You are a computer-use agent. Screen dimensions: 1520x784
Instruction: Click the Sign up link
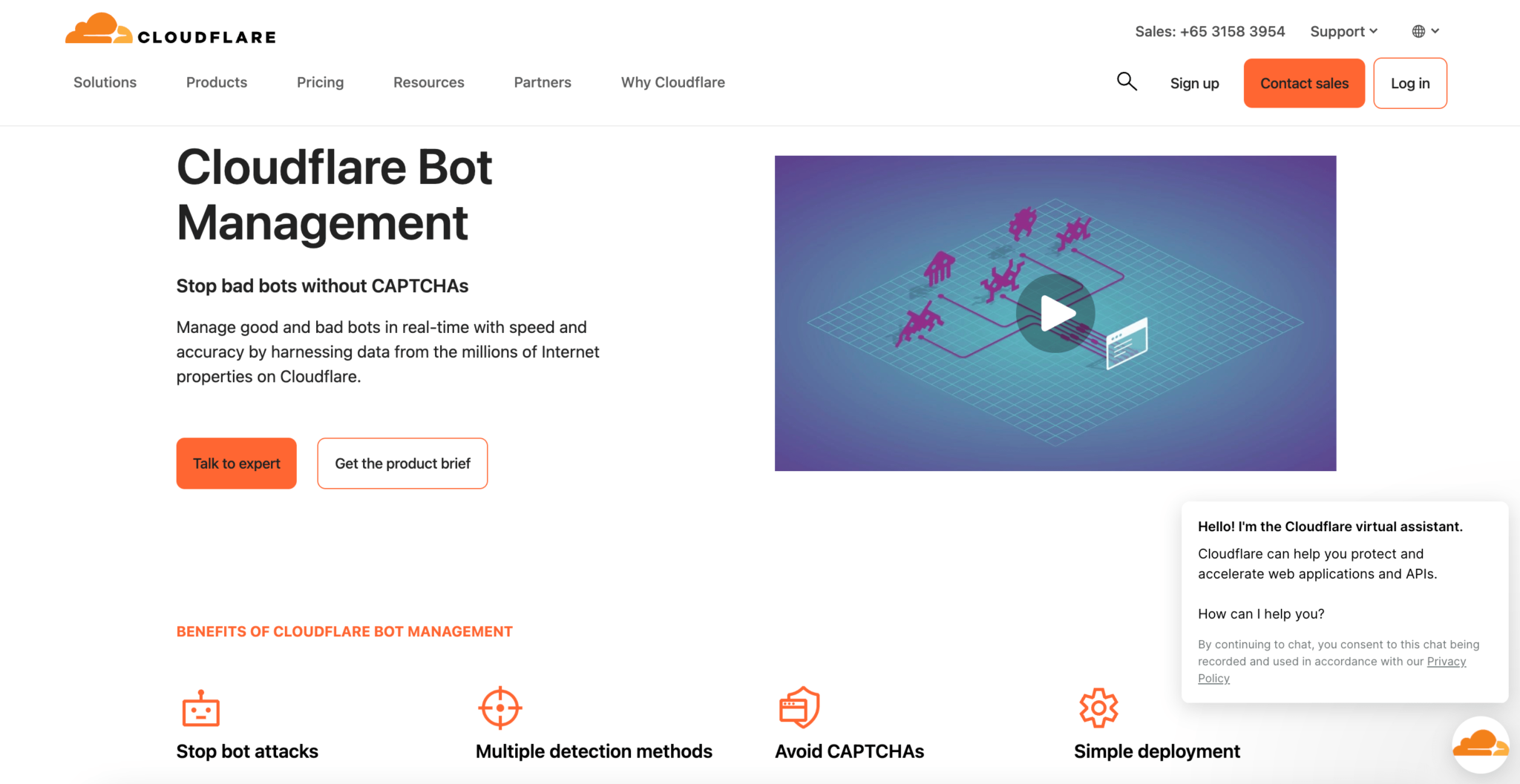tap(1193, 83)
